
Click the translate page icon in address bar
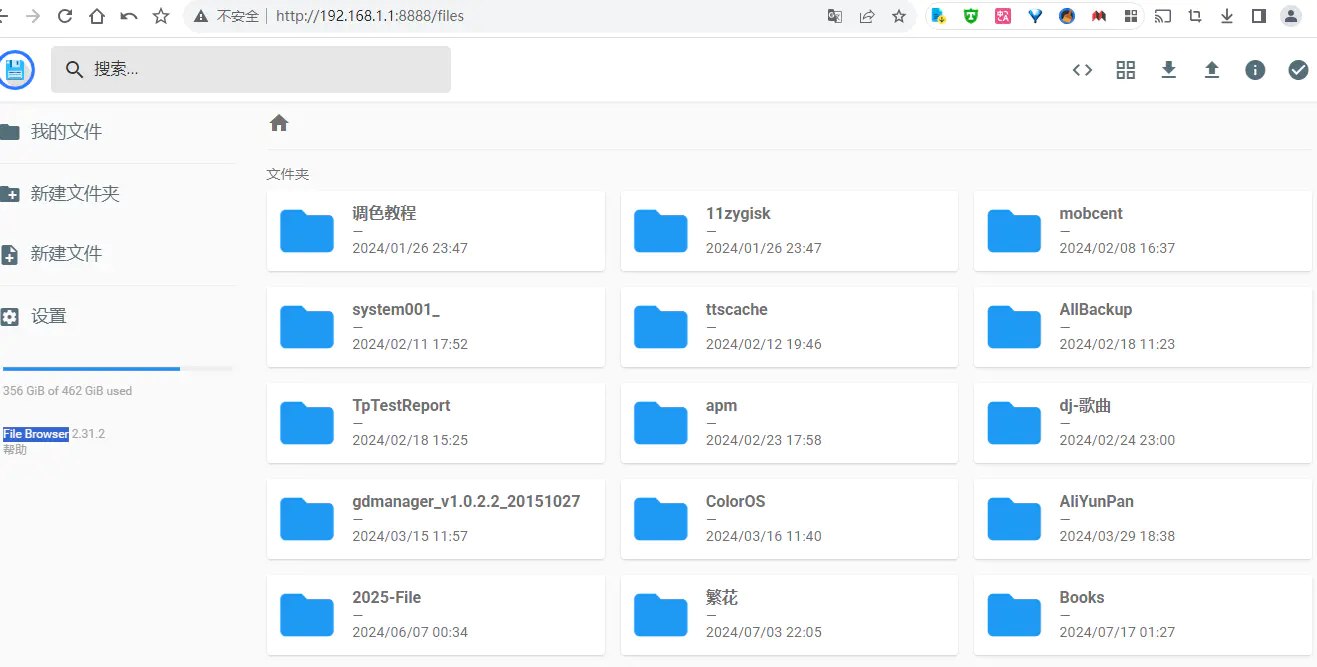835,16
